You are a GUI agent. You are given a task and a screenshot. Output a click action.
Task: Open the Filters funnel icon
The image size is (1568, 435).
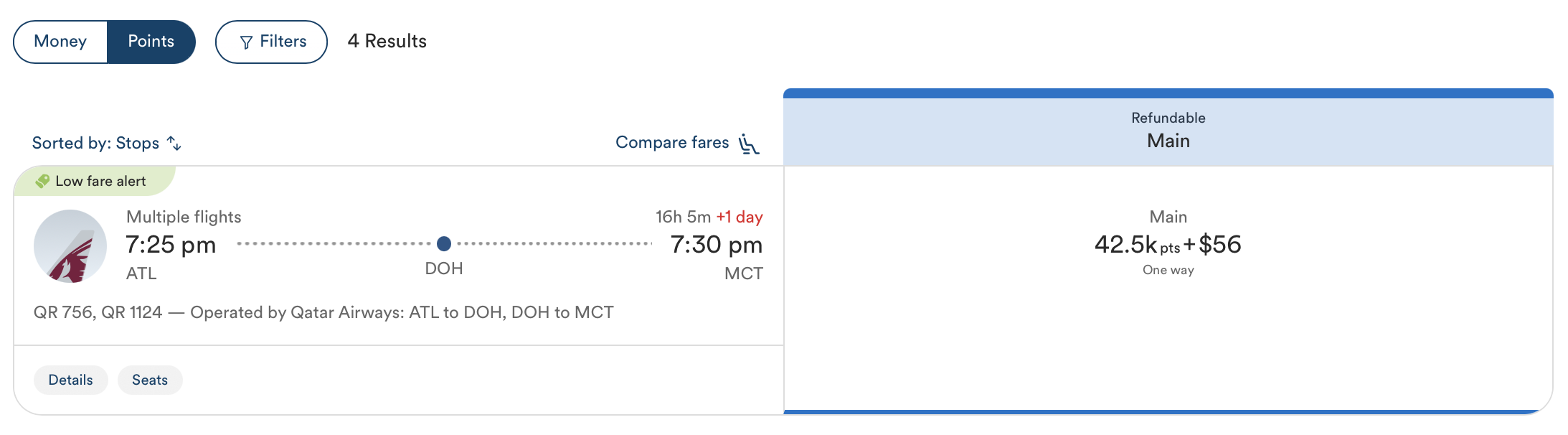247,41
